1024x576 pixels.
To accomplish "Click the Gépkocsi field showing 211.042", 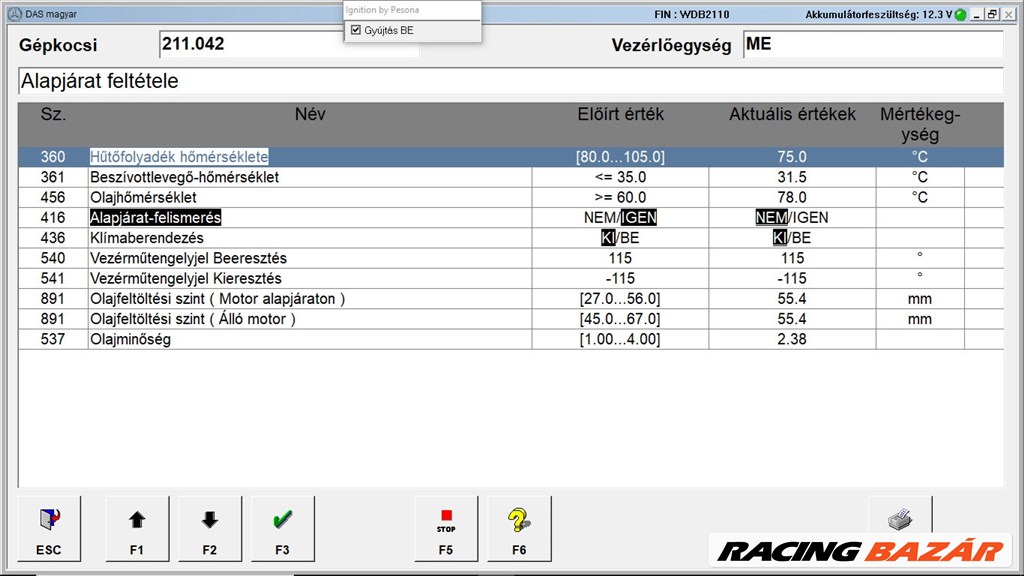I will click(288, 45).
